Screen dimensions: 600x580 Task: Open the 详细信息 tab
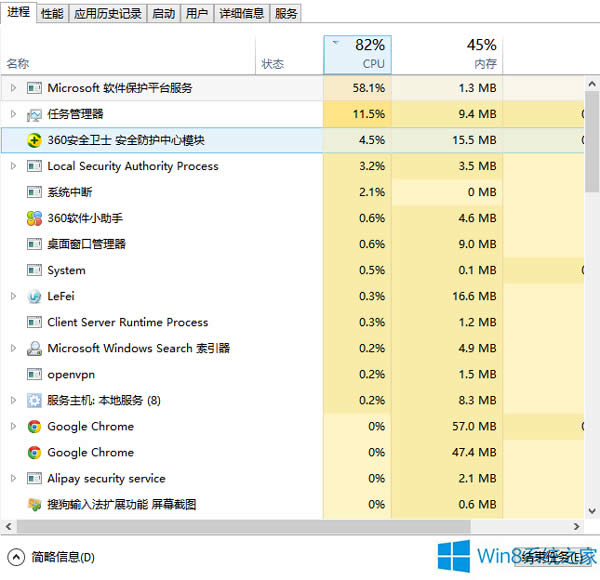click(x=241, y=14)
